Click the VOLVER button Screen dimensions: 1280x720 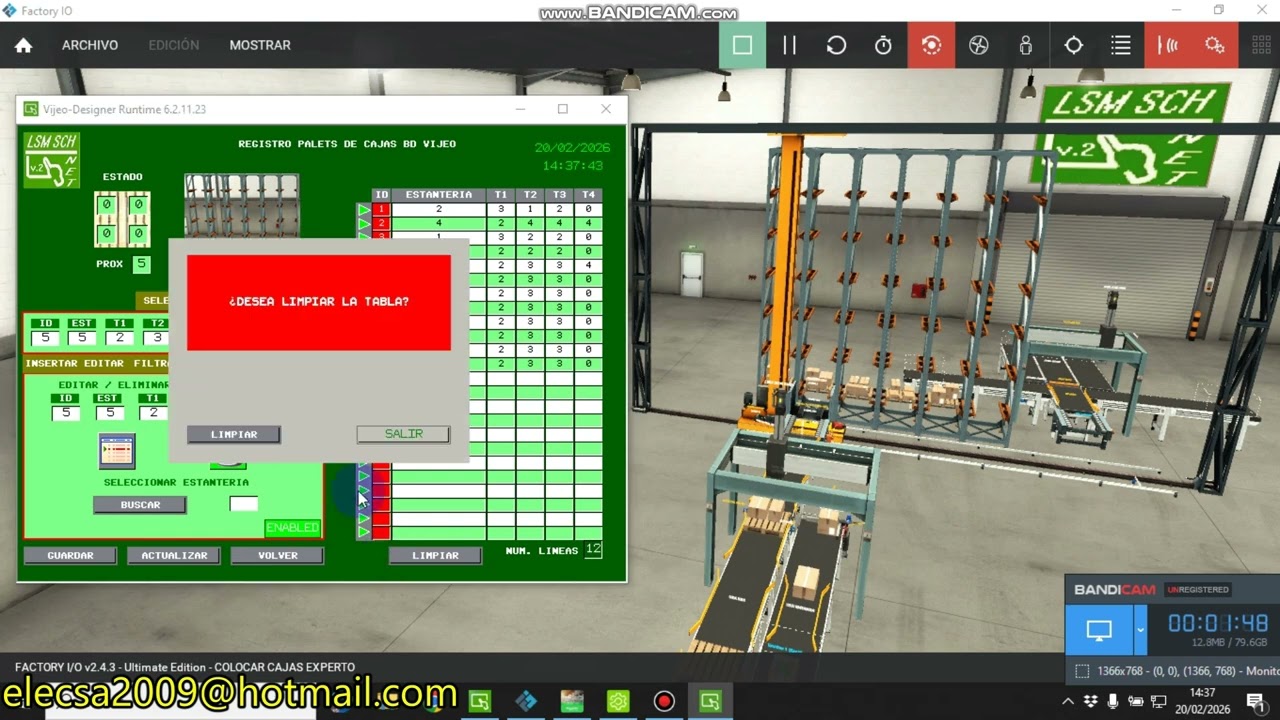[x=277, y=555]
